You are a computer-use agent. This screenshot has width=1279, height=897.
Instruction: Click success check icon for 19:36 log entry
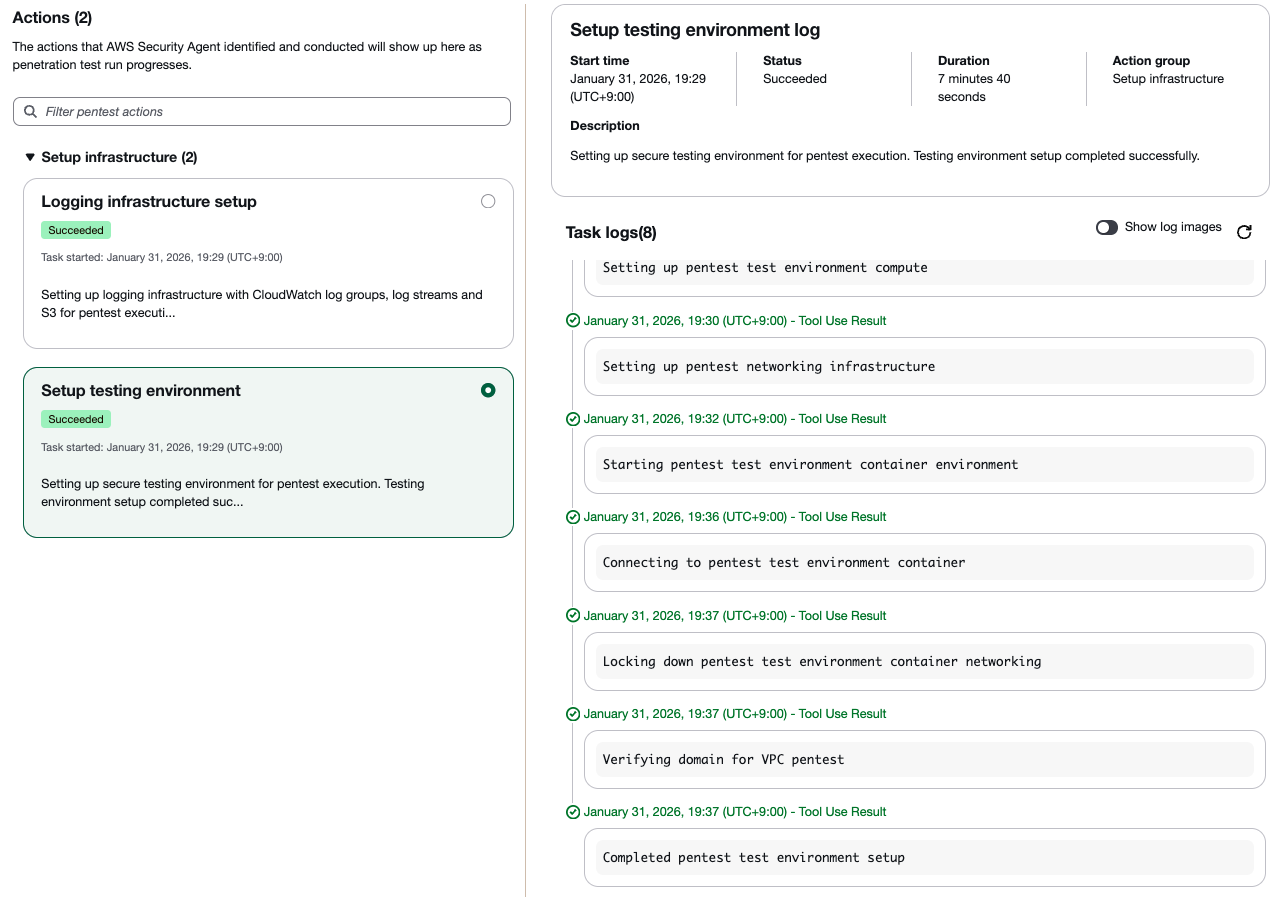573,517
